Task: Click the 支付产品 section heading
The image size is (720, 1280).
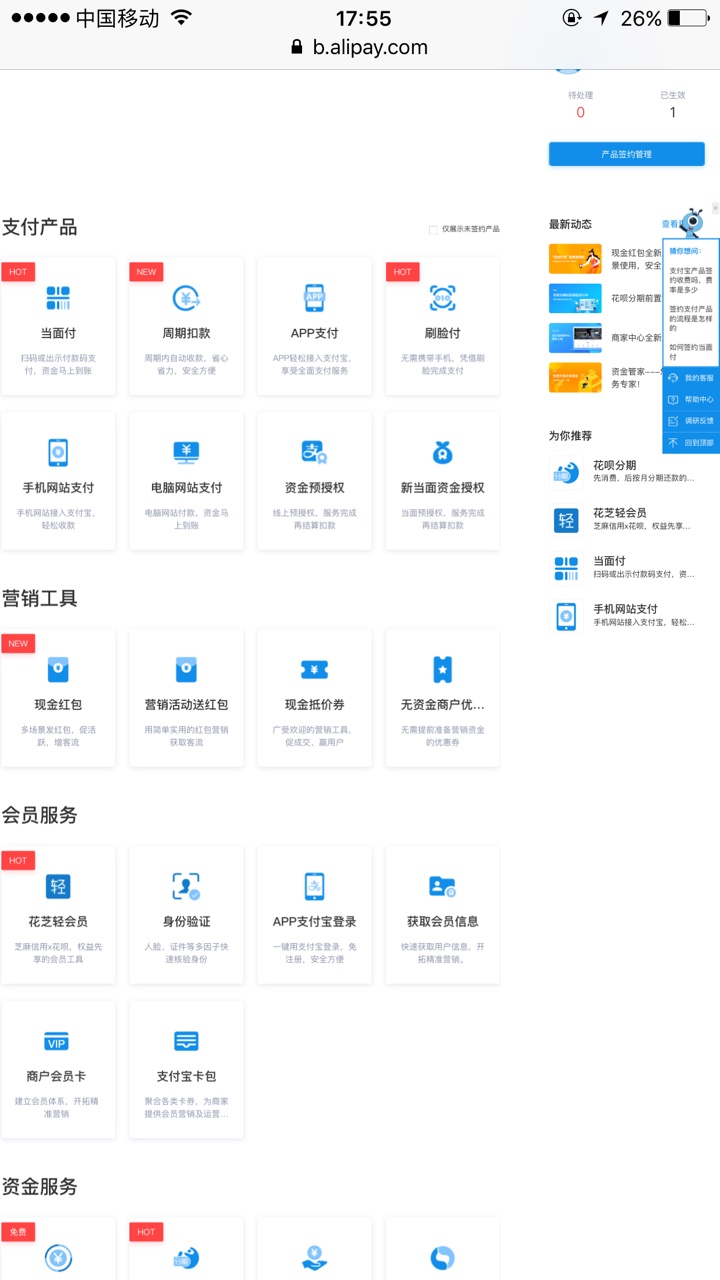Action: click(x=39, y=227)
